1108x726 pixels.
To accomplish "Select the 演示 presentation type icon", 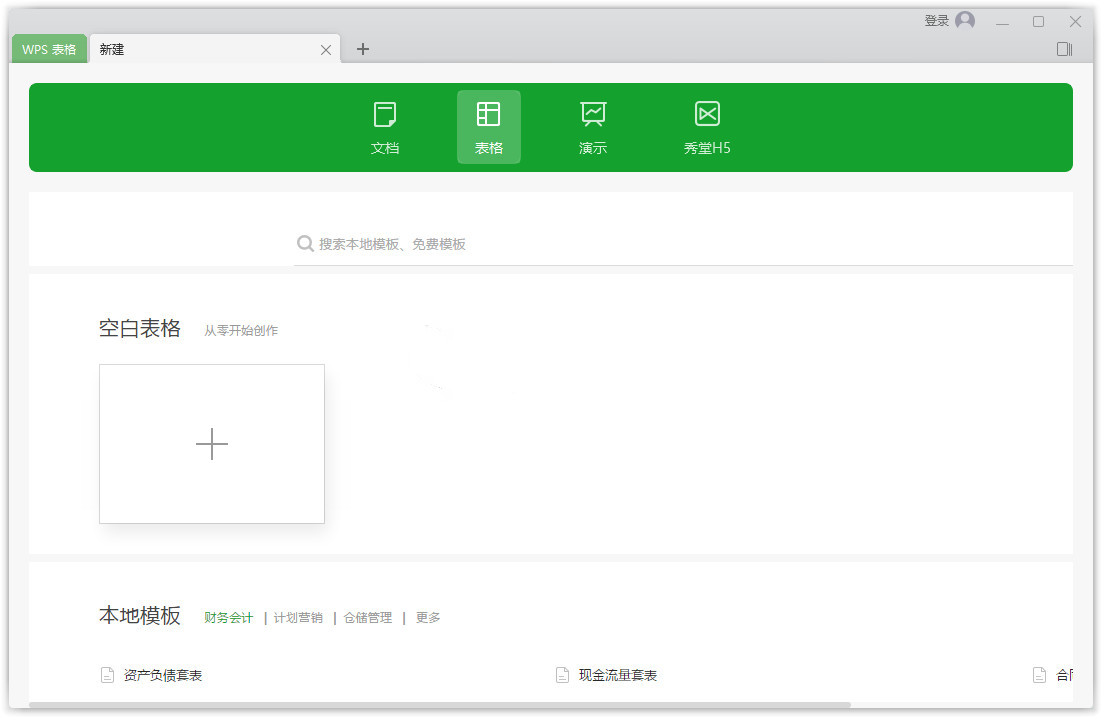I will [593, 115].
